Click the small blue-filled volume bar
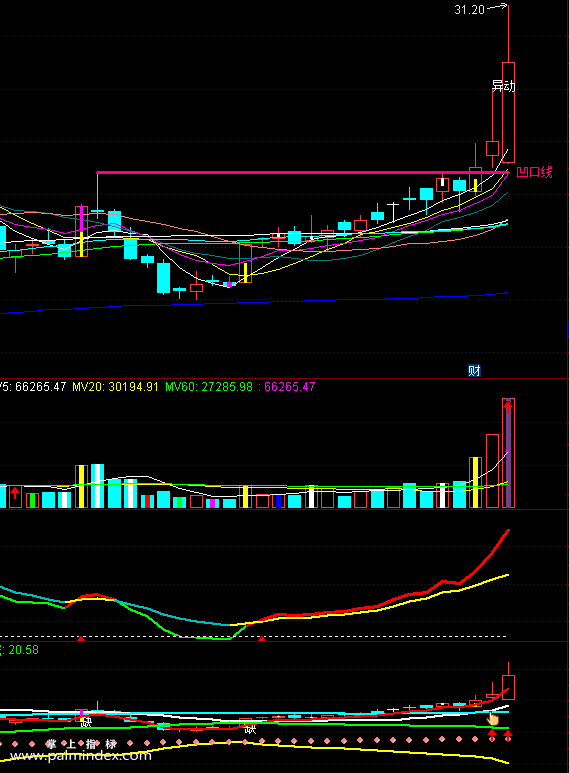This screenshot has width=569, height=773. click(278, 501)
